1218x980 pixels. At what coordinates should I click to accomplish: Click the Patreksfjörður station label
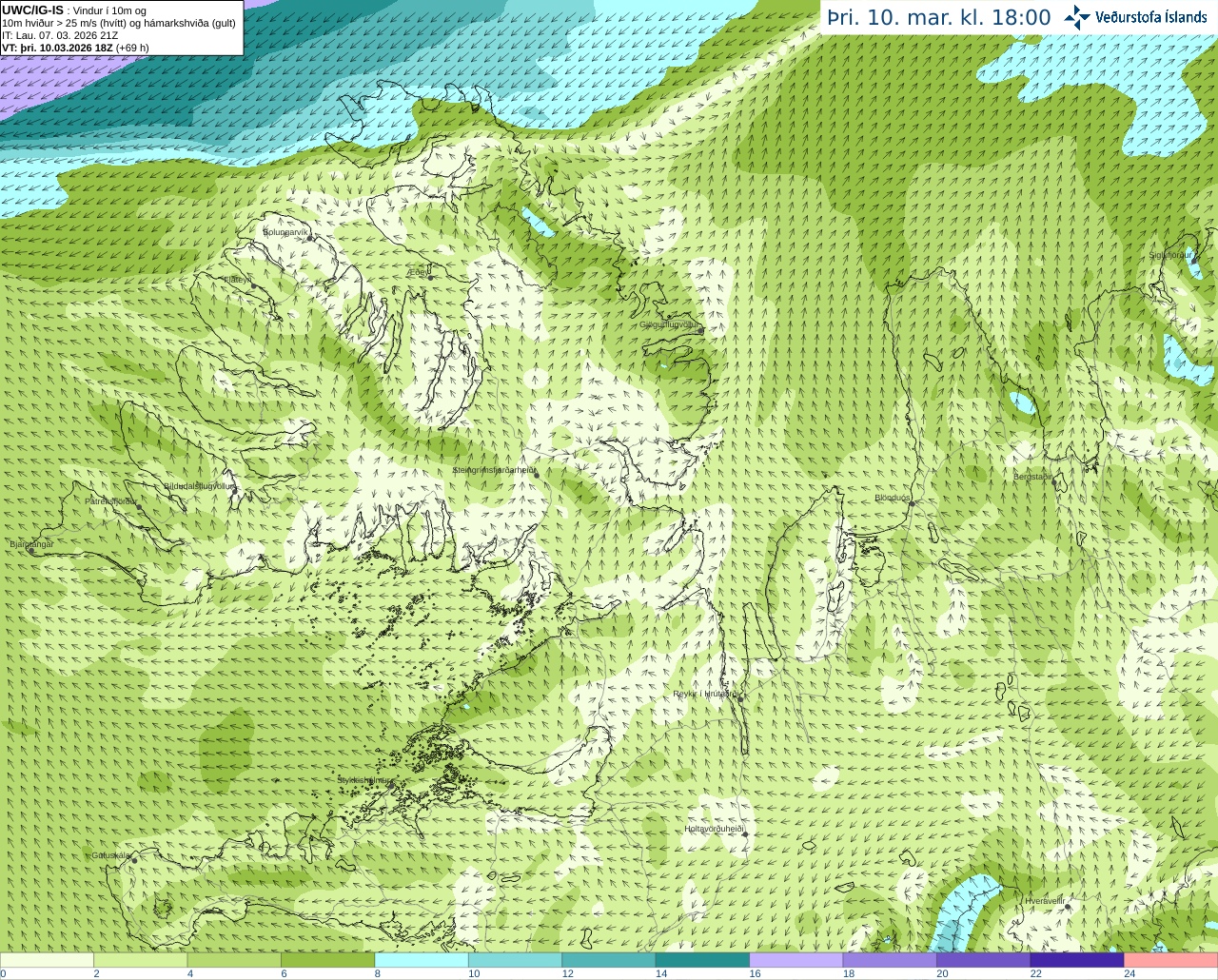111,500
